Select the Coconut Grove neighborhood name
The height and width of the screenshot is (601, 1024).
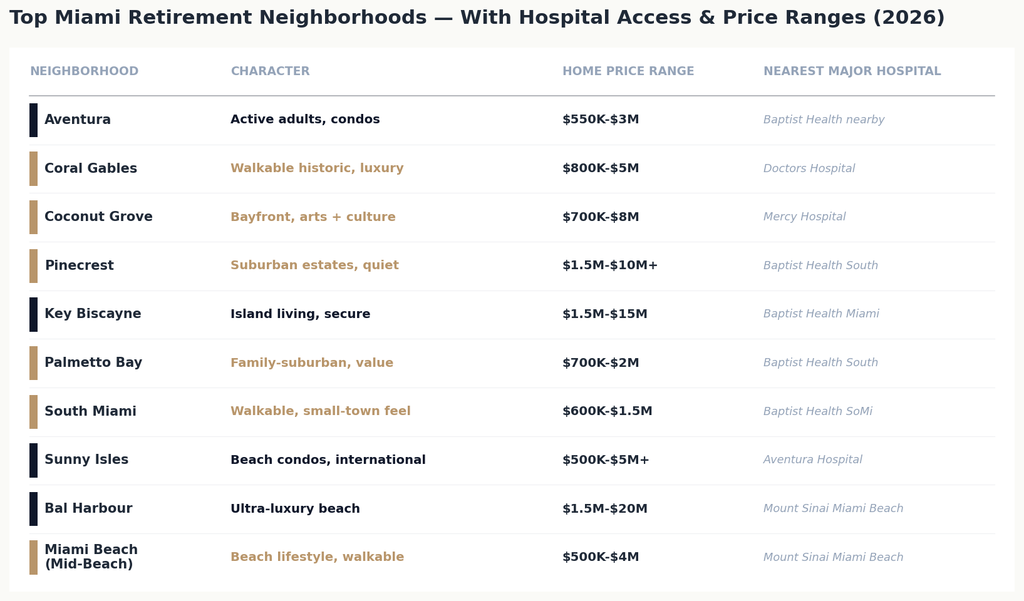click(98, 216)
